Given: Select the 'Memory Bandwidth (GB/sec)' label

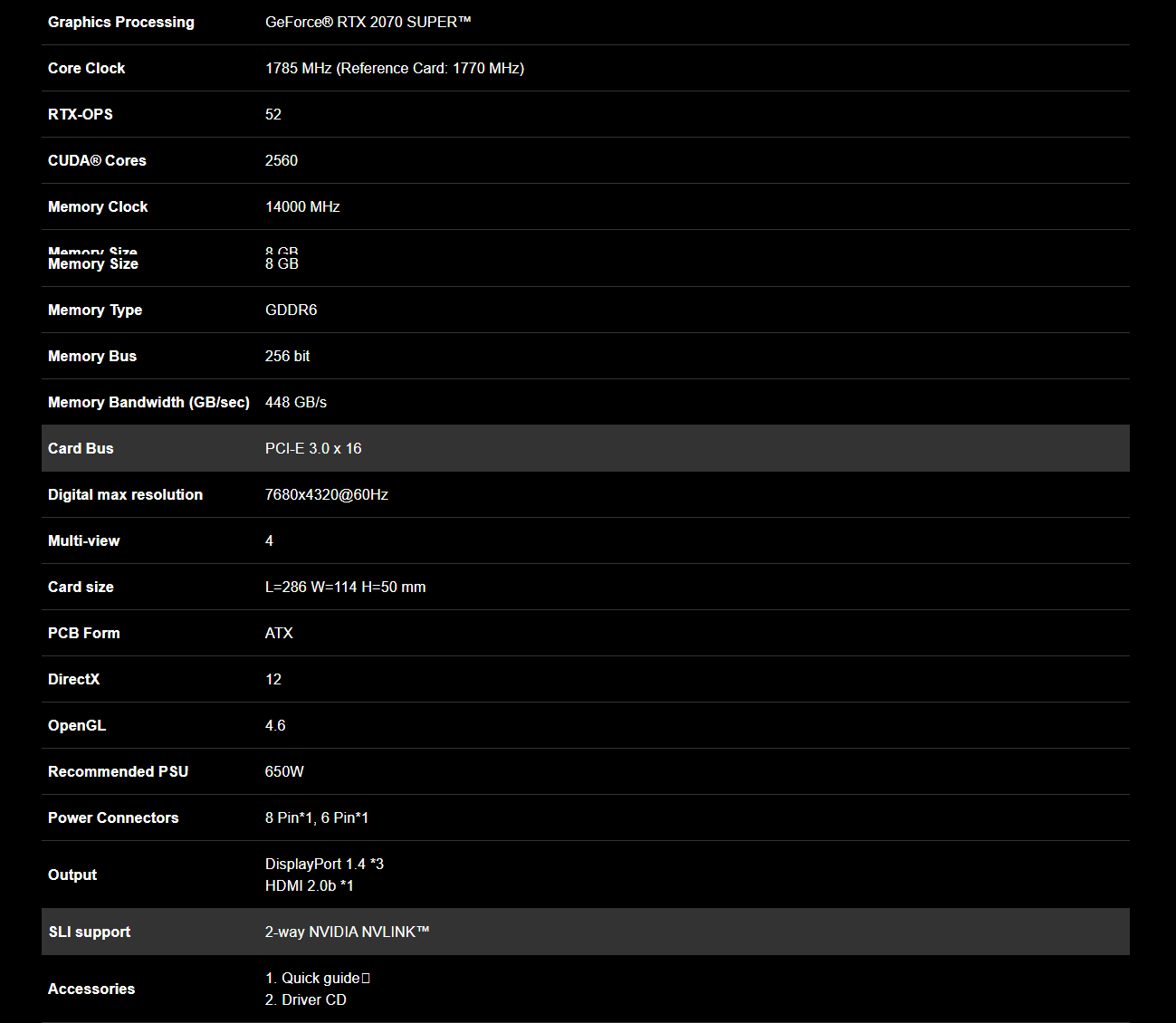Looking at the screenshot, I should tap(148, 402).
